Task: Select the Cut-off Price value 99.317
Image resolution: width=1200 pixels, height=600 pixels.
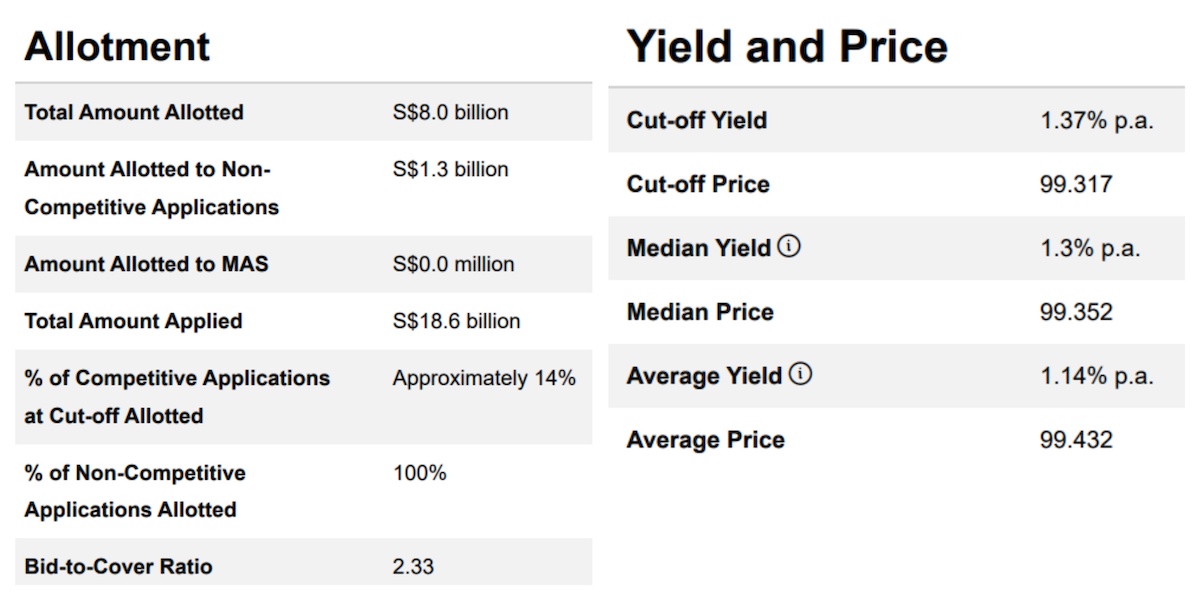Action: (1076, 185)
